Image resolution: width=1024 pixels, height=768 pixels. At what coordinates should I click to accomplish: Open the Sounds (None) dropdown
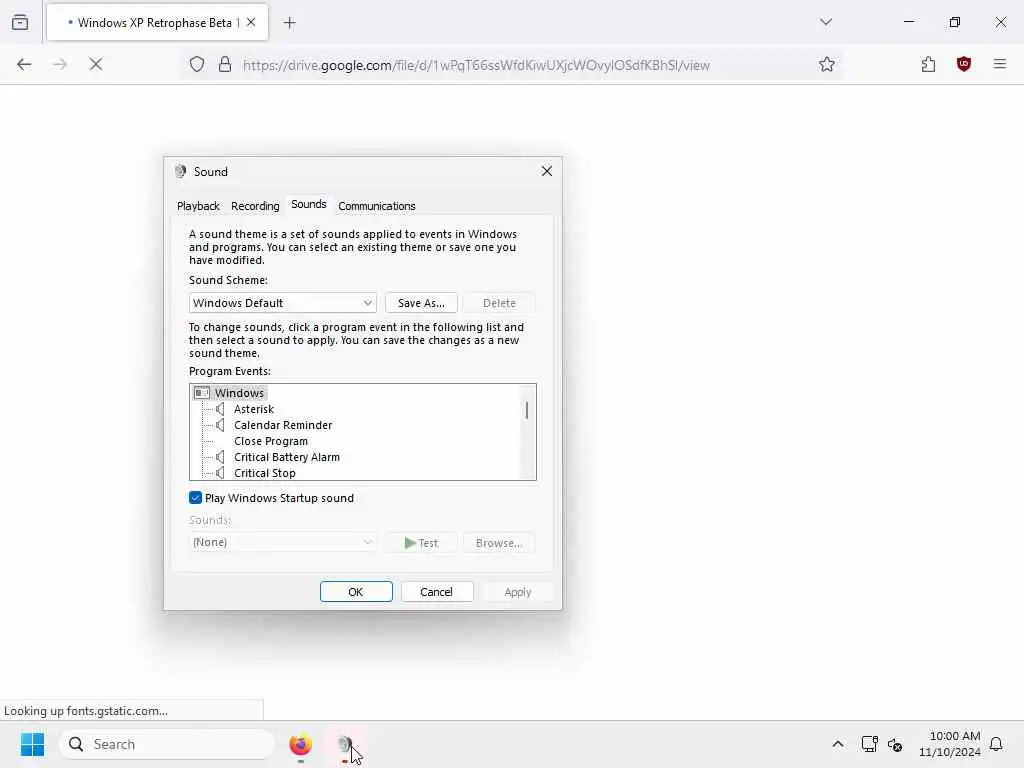point(282,542)
